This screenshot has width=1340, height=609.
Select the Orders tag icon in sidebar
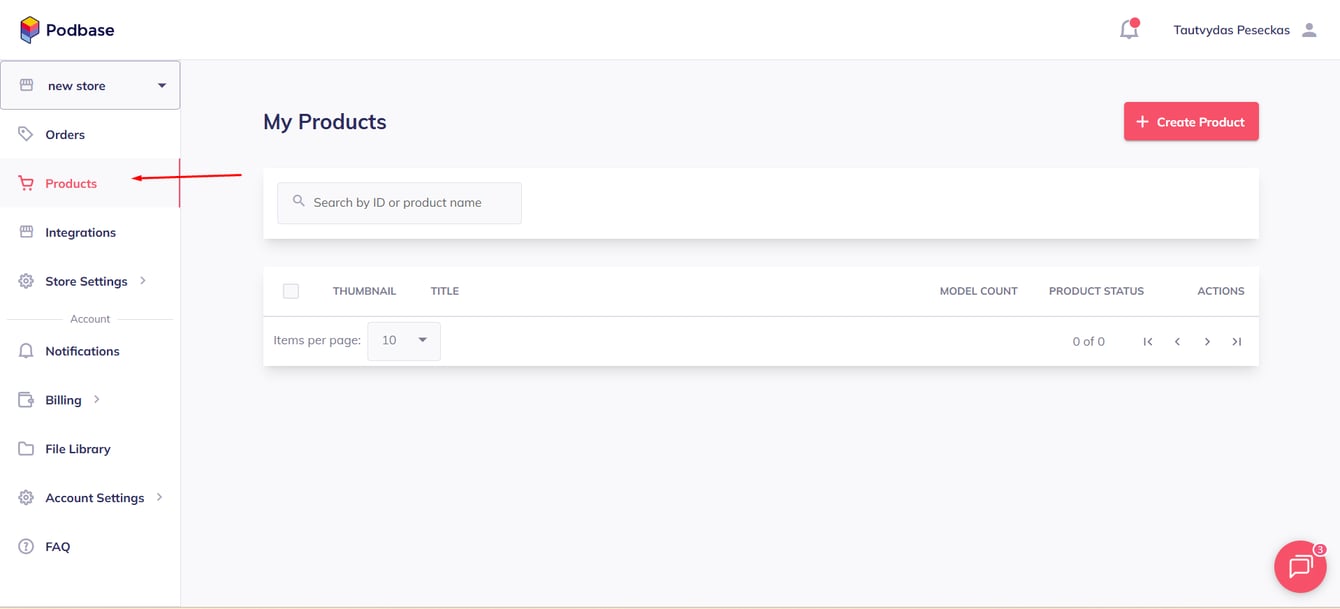tap(24, 134)
